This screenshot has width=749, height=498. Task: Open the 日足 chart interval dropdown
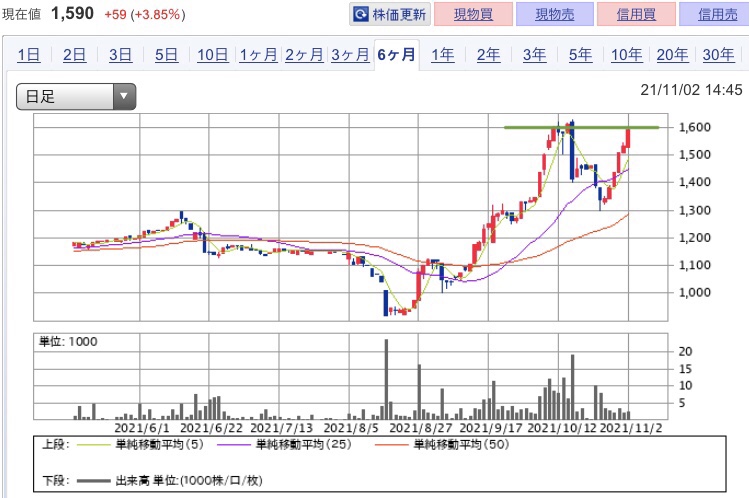(76, 96)
